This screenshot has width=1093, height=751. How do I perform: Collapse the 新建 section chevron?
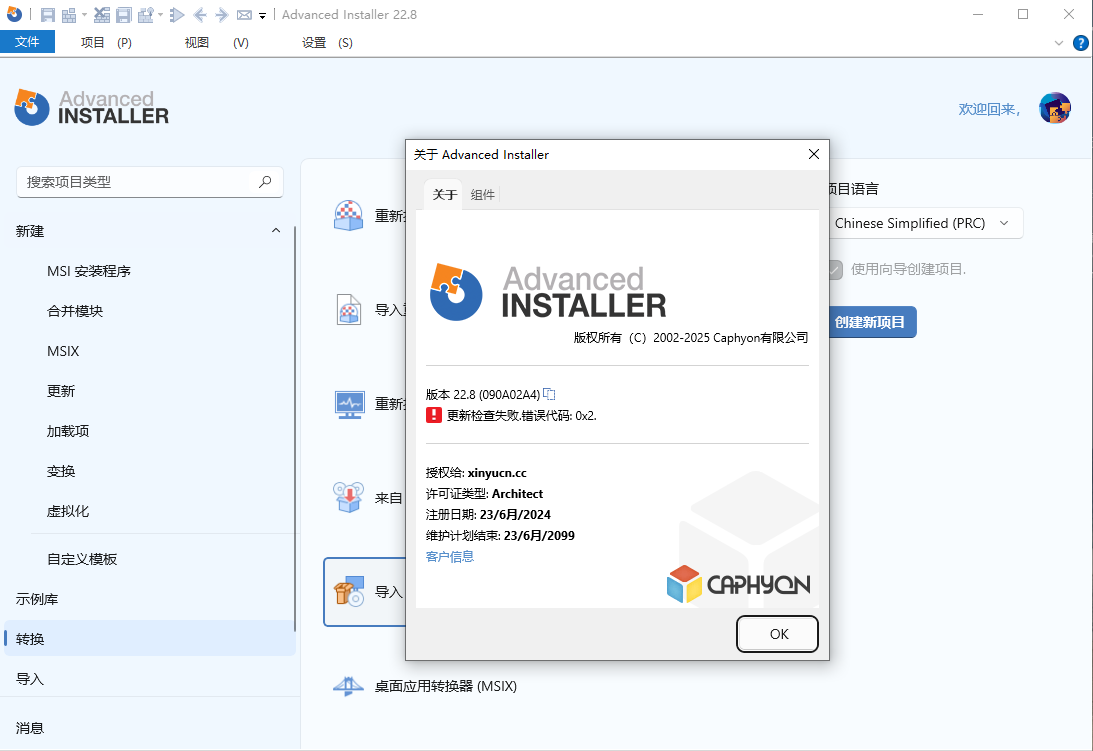(x=276, y=231)
